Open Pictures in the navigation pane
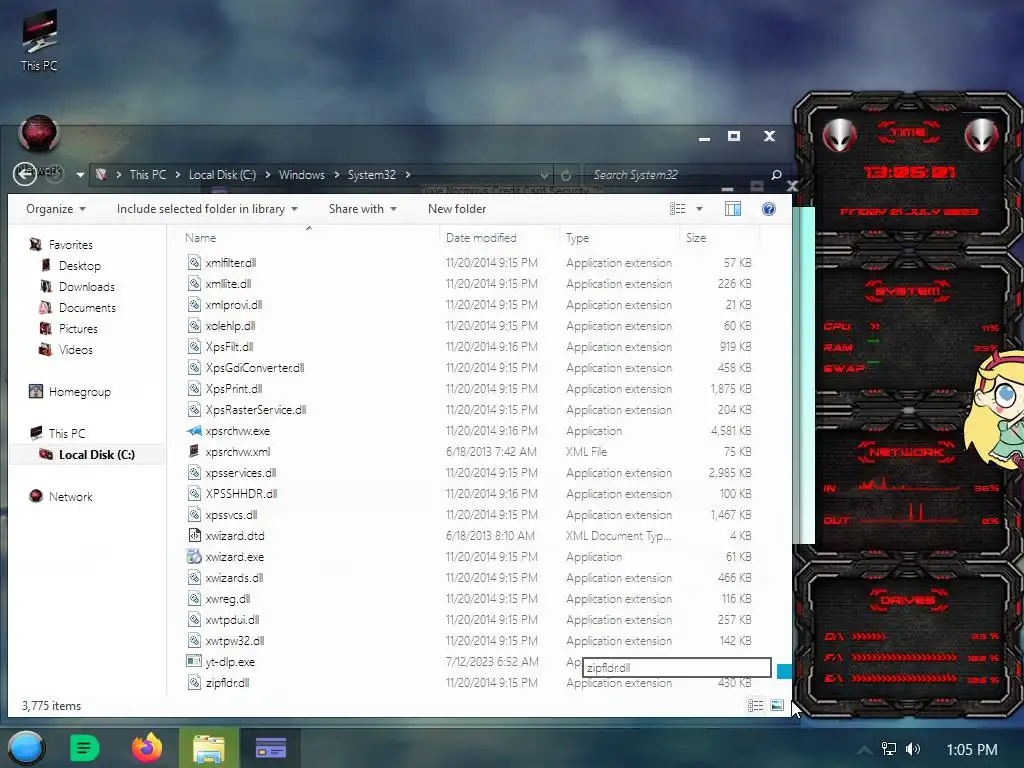Image resolution: width=1024 pixels, height=768 pixels. [78, 328]
